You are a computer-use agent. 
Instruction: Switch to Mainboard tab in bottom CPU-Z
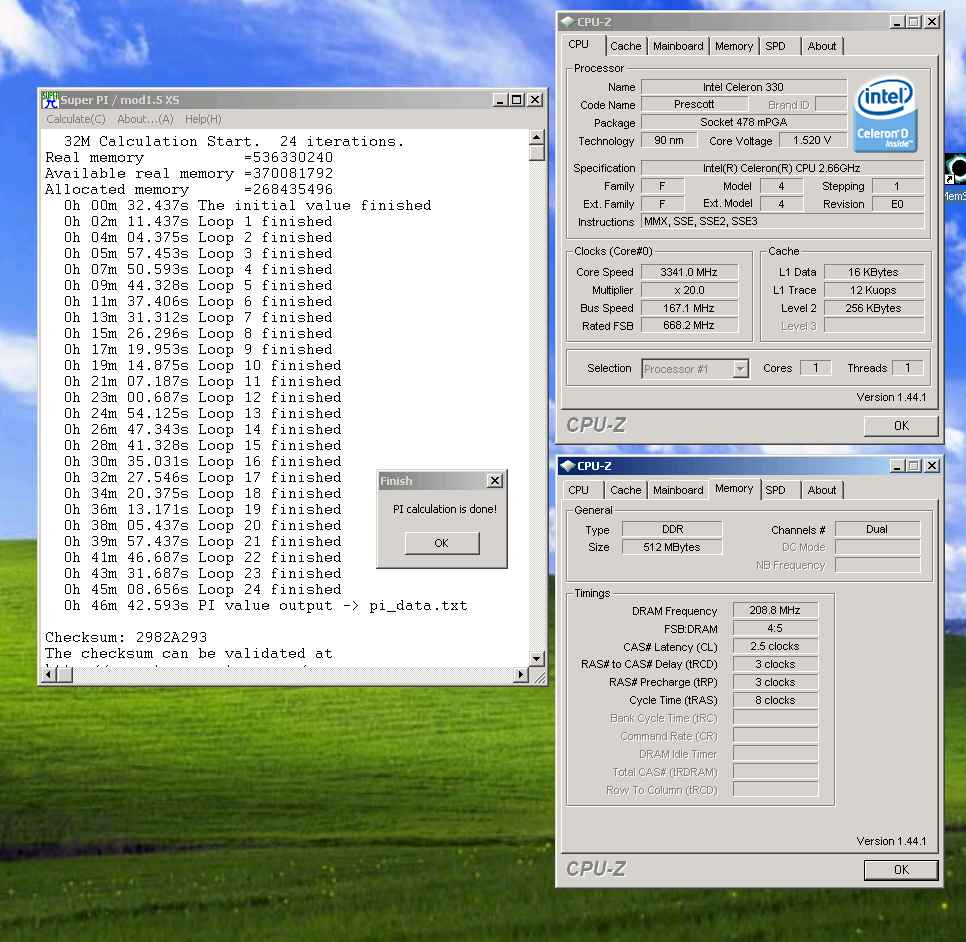[x=678, y=490]
